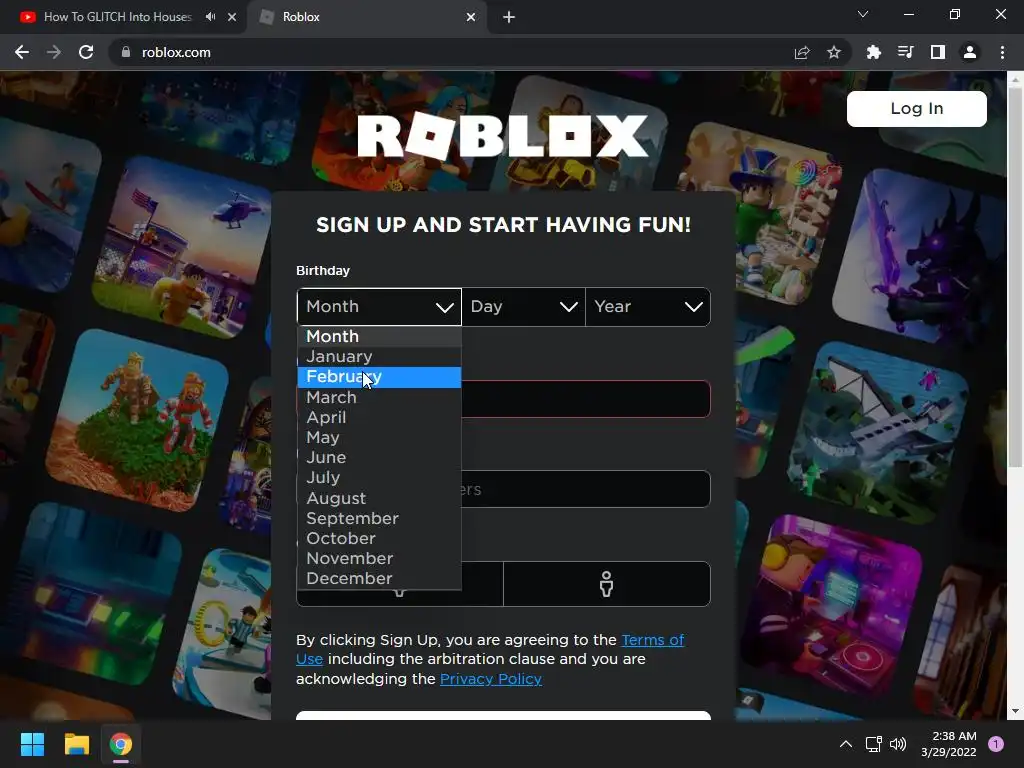The width and height of the screenshot is (1024, 768).
Task: Mute the YouTube tab audio icon
Action: coord(210,17)
